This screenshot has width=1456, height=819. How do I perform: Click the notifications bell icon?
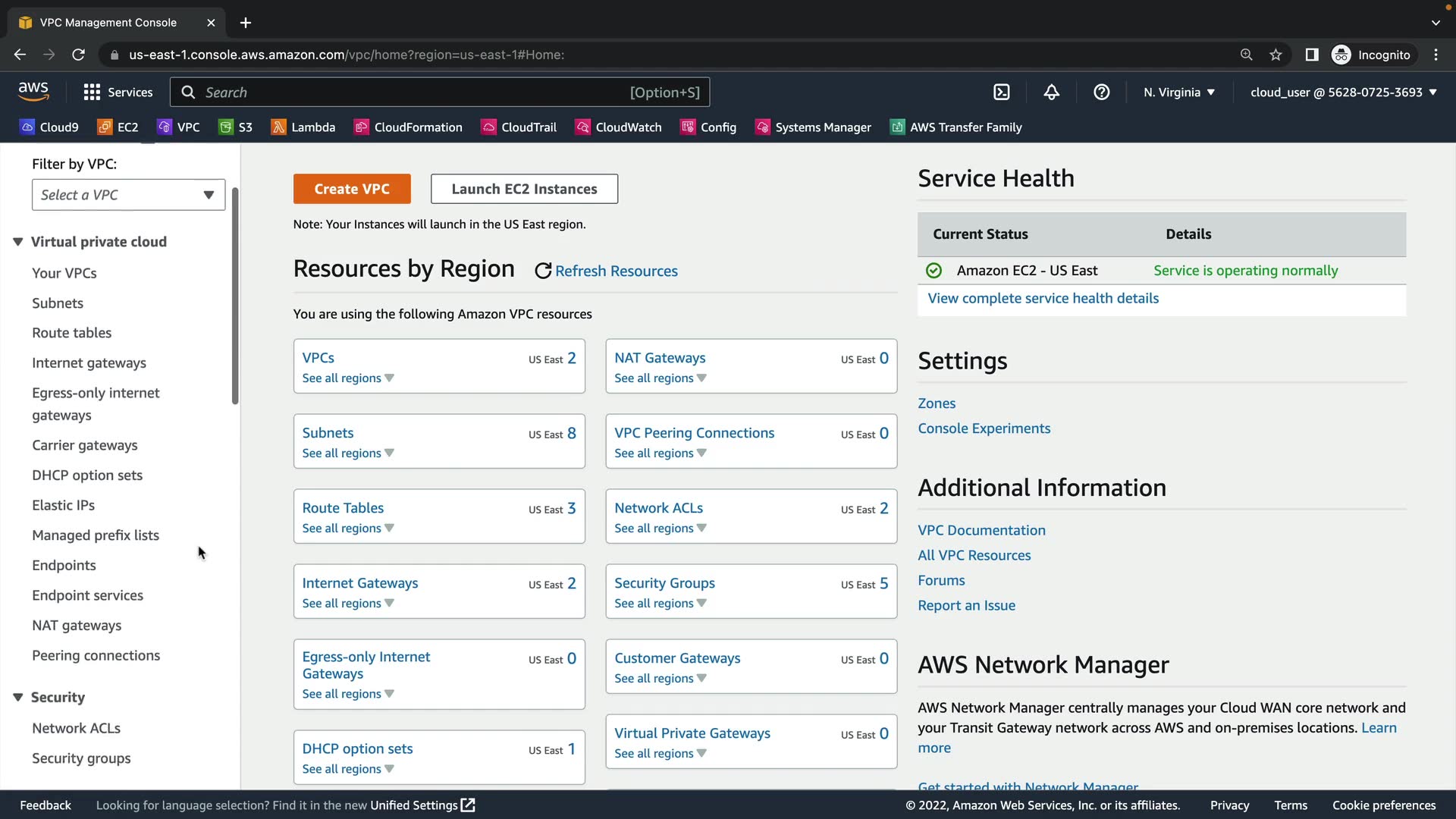pos(1051,93)
